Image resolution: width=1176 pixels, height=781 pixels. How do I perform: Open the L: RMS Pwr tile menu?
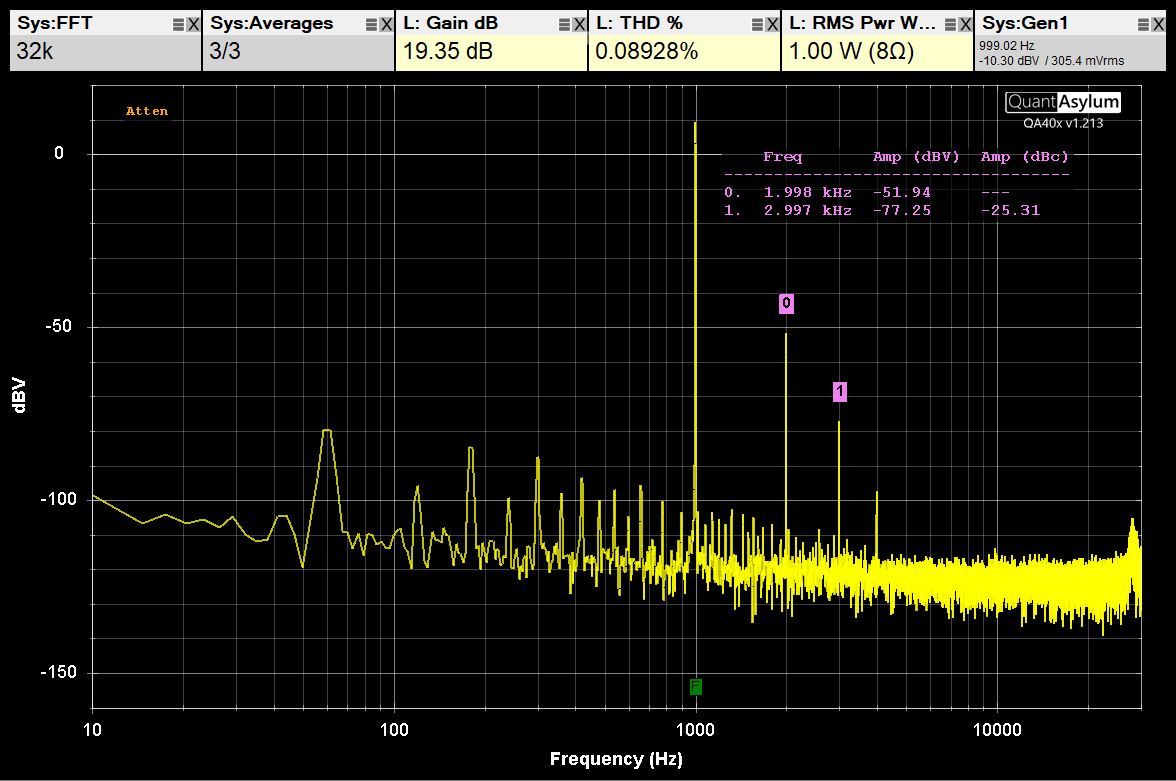(950, 25)
